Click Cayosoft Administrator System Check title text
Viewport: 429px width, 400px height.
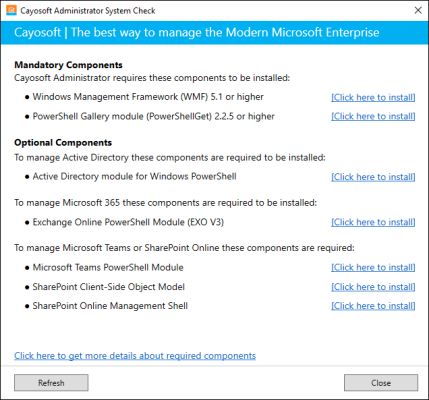point(88,11)
